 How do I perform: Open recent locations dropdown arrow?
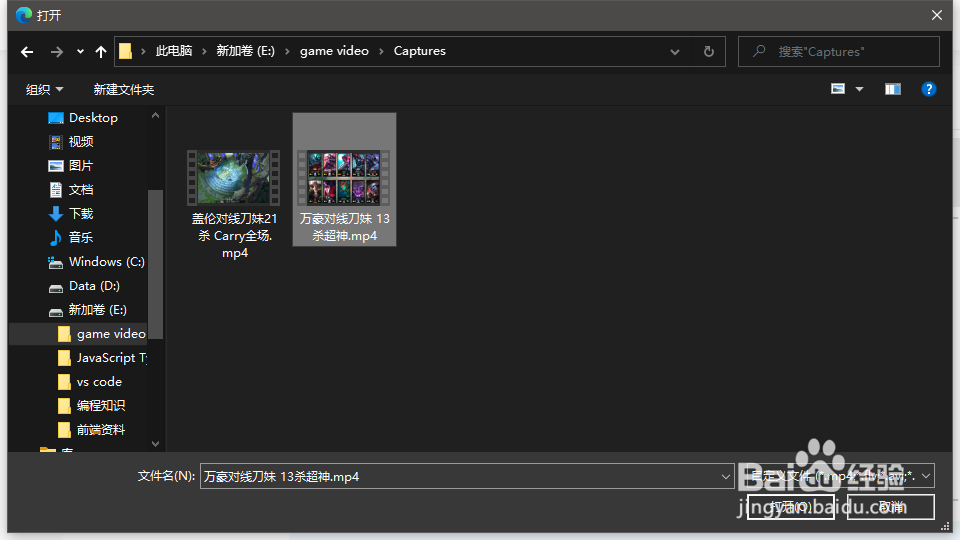[x=80, y=52]
